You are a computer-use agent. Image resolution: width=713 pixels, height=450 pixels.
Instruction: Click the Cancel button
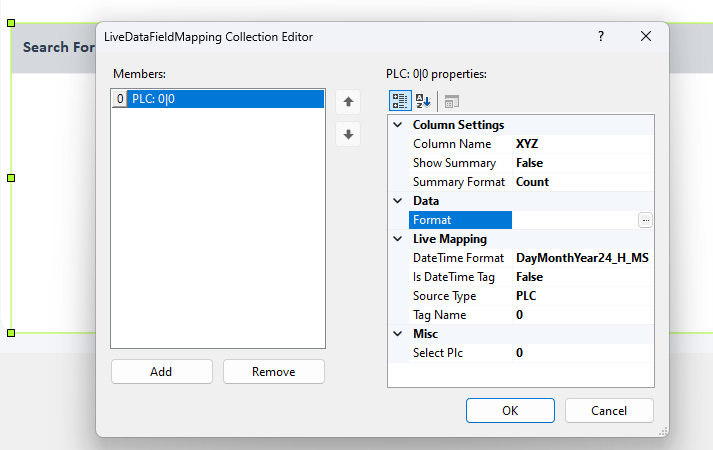pyautogui.click(x=609, y=410)
